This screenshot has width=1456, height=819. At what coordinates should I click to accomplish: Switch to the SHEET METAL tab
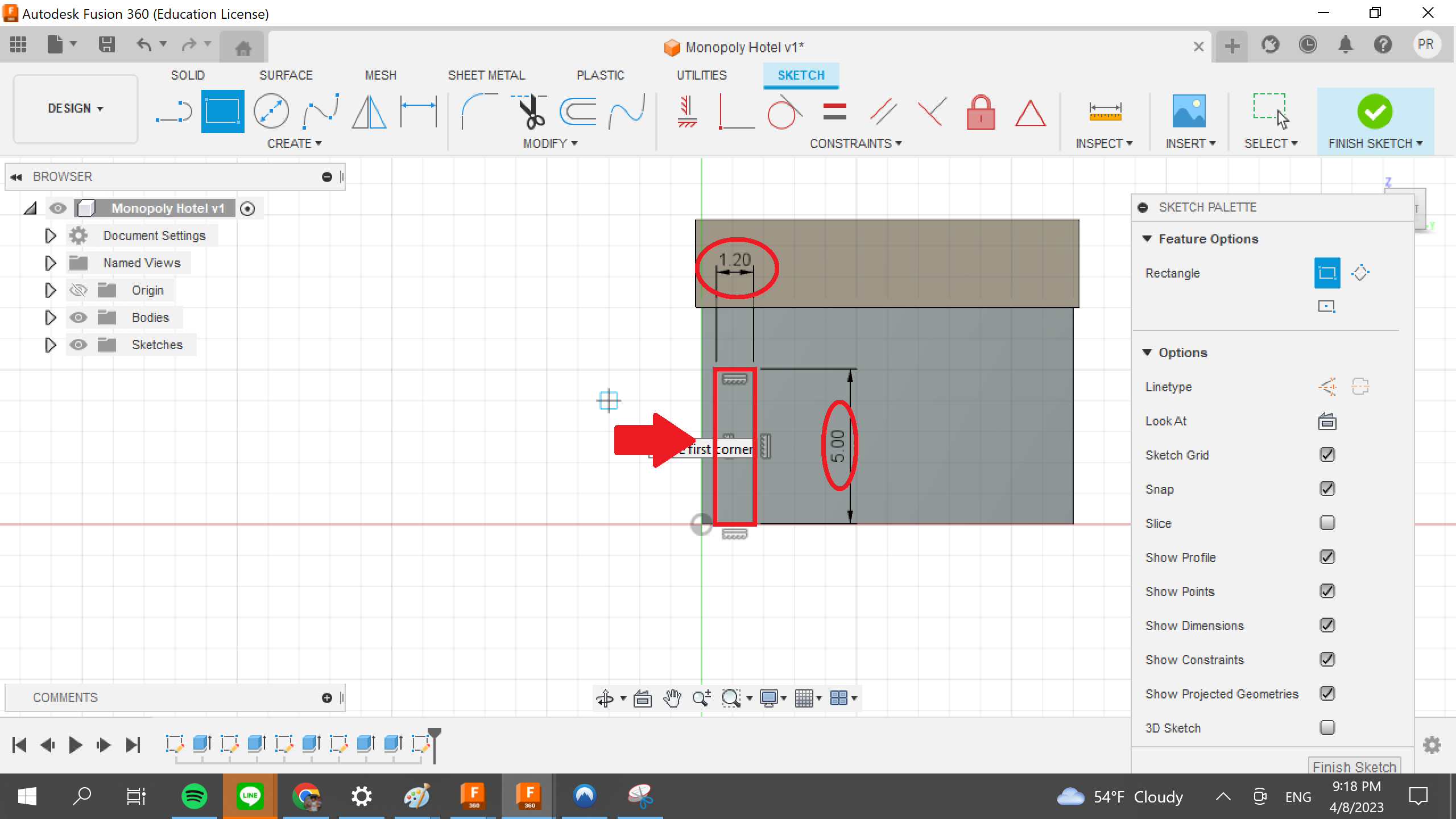[486, 75]
